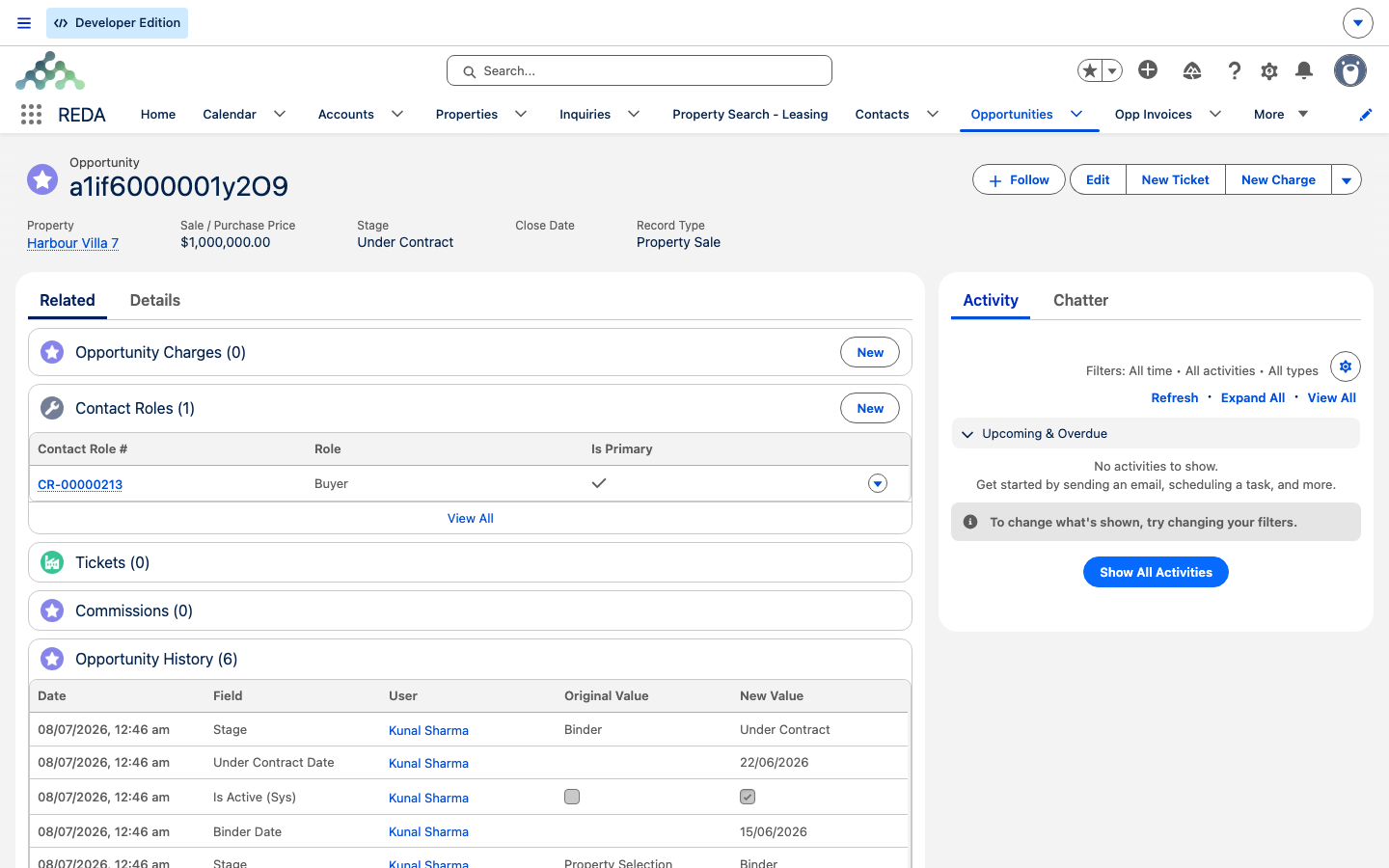Click the Search input field
The image size is (1389, 868).
pyautogui.click(x=640, y=70)
